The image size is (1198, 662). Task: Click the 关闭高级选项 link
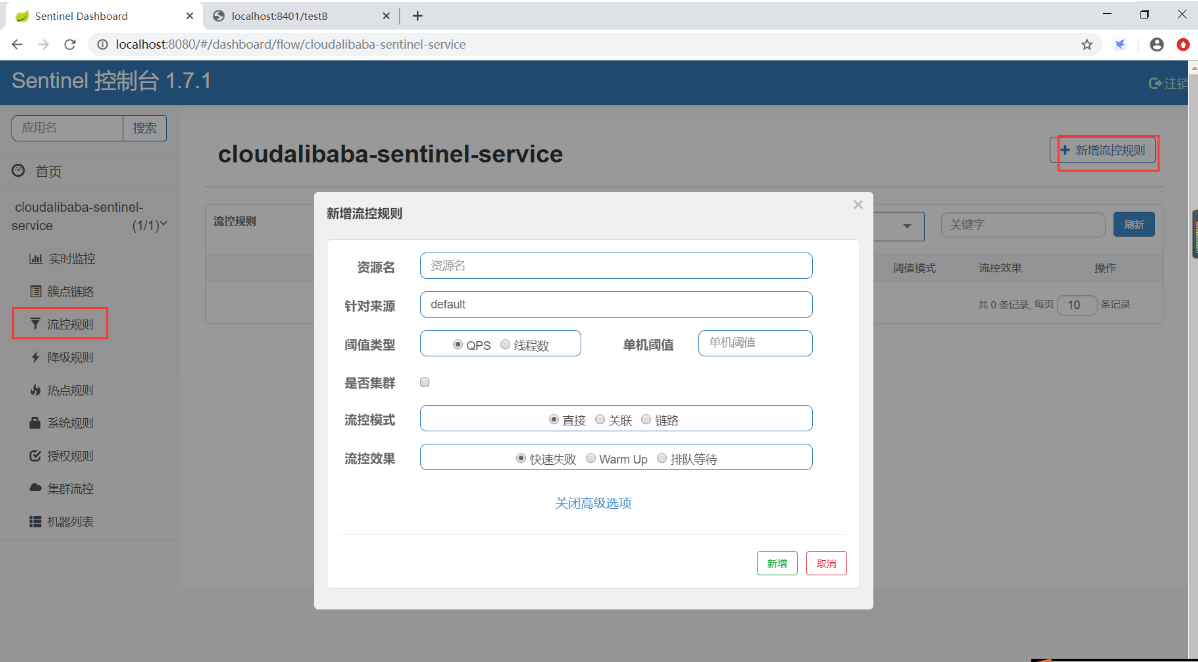click(x=593, y=504)
